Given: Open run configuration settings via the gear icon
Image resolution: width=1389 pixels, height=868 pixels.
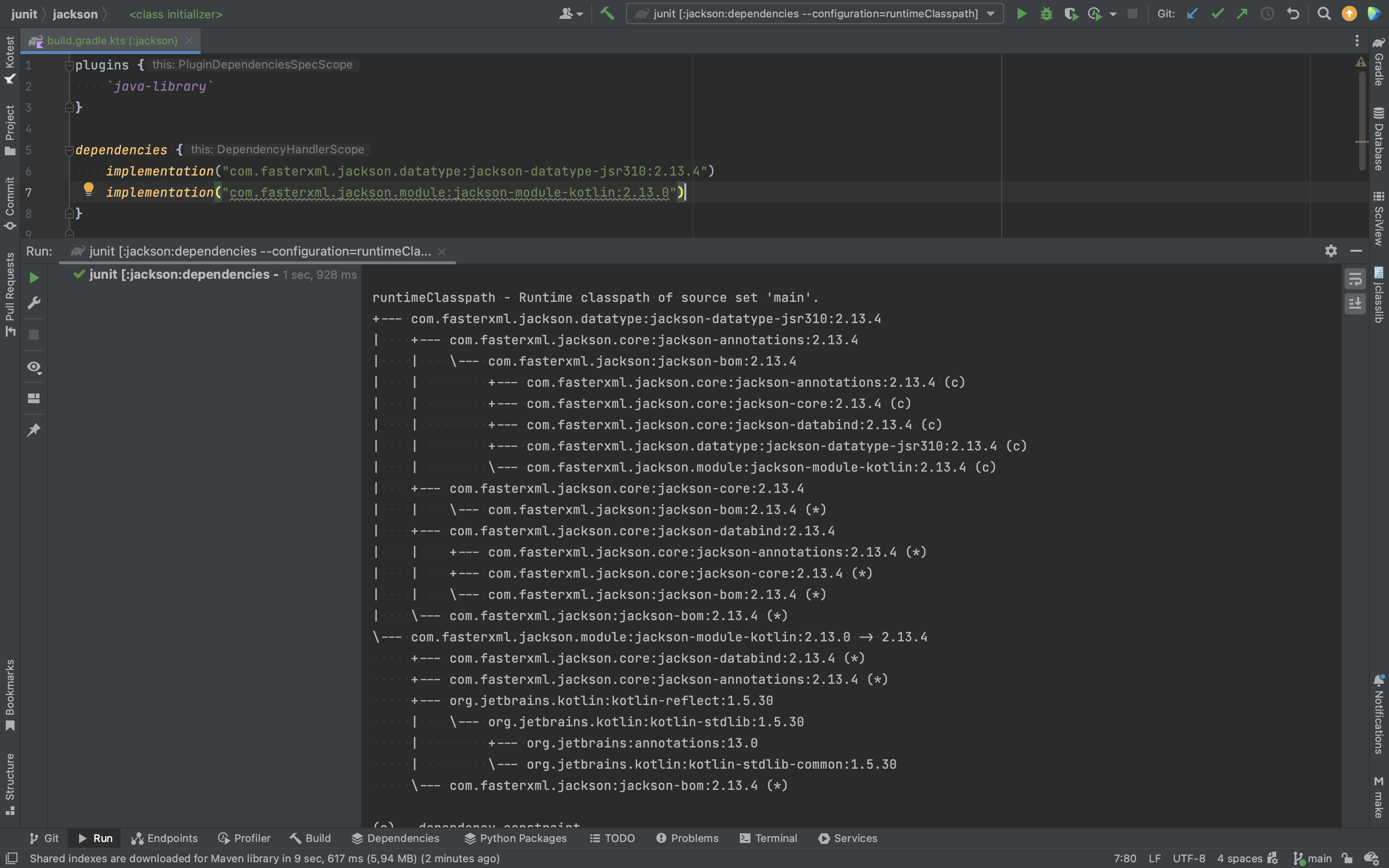Looking at the screenshot, I should pyautogui.click(x=1331, y=251).
